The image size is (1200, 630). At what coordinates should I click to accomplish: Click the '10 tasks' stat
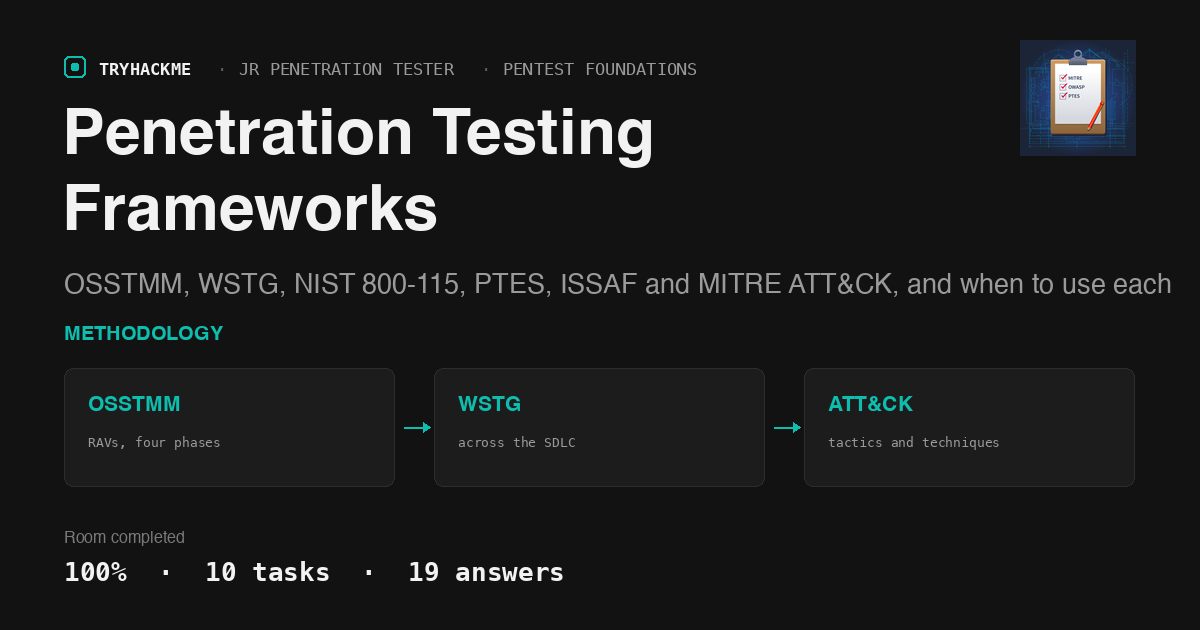pos(267,572)
